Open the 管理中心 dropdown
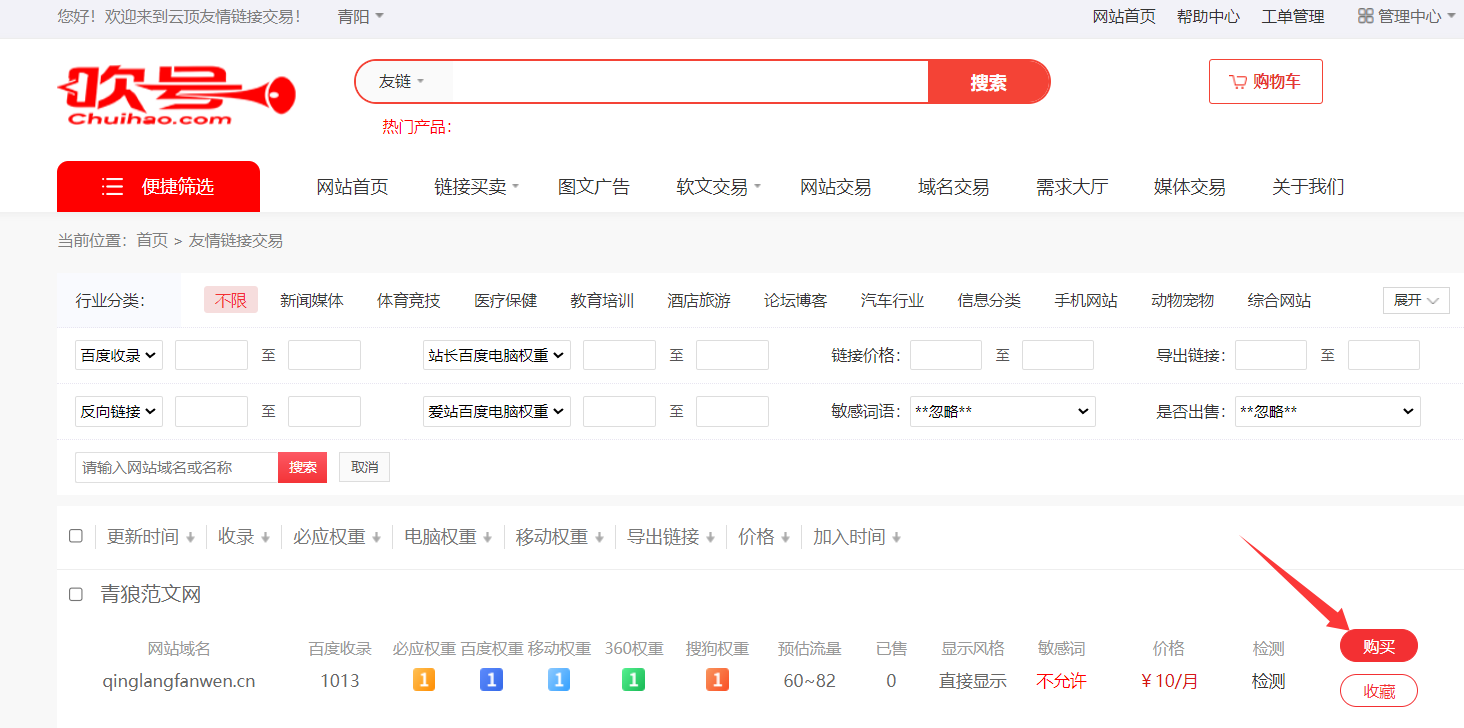The image size is (1464, 728). [x=1406, y=16]
